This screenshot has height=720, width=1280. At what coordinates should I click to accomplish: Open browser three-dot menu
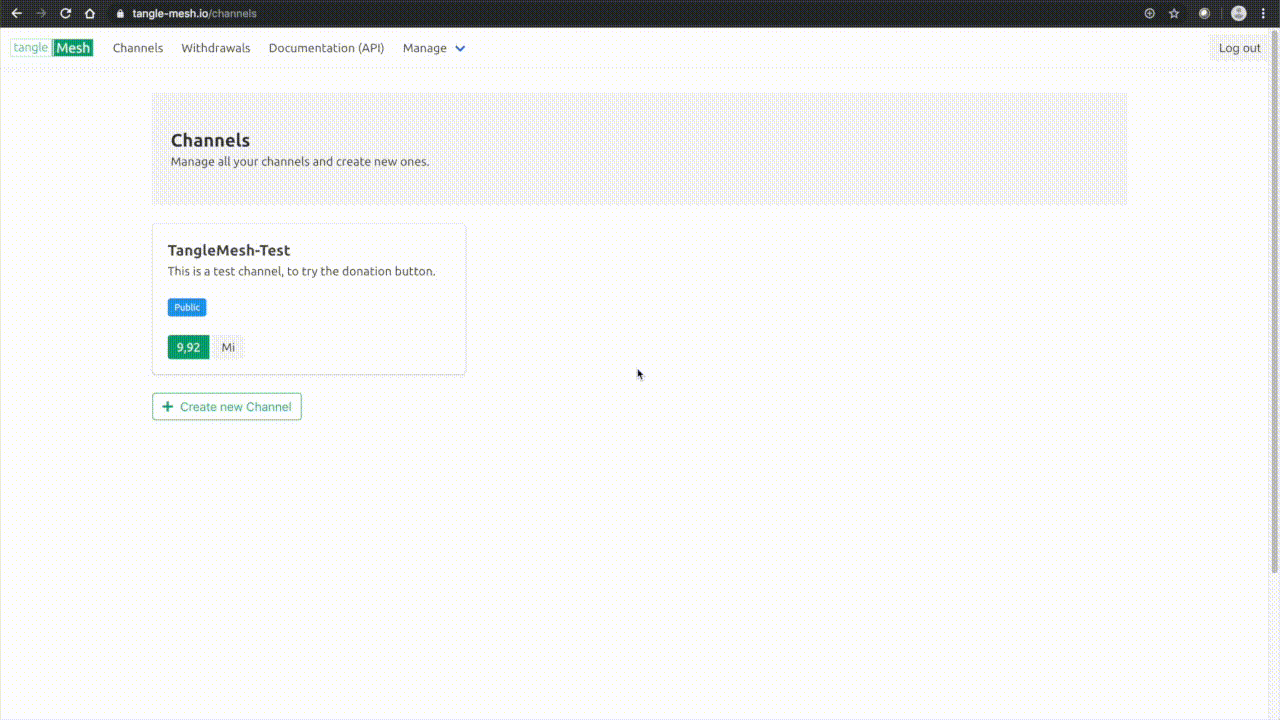(x=1264, y=14)
